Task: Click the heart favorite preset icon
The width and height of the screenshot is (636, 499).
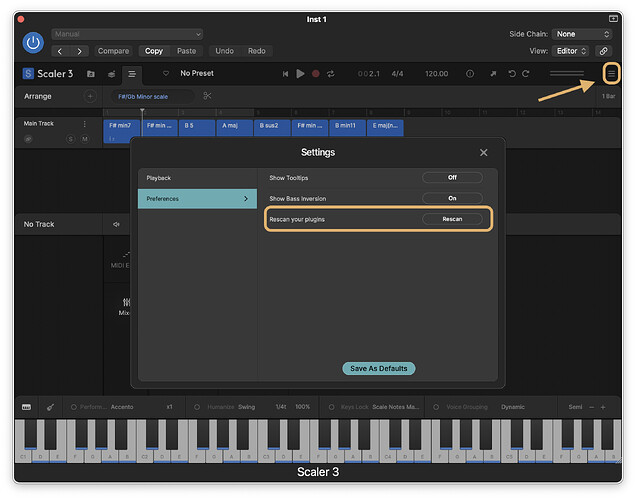Action: pyautogui.click(x=166, y=74)
